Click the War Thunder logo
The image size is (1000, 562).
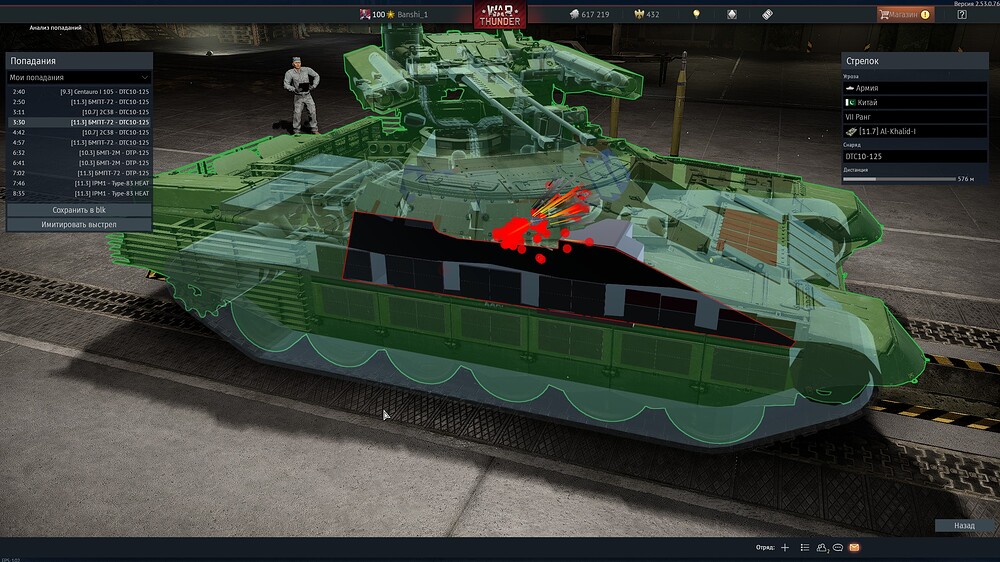pos(501,15)
